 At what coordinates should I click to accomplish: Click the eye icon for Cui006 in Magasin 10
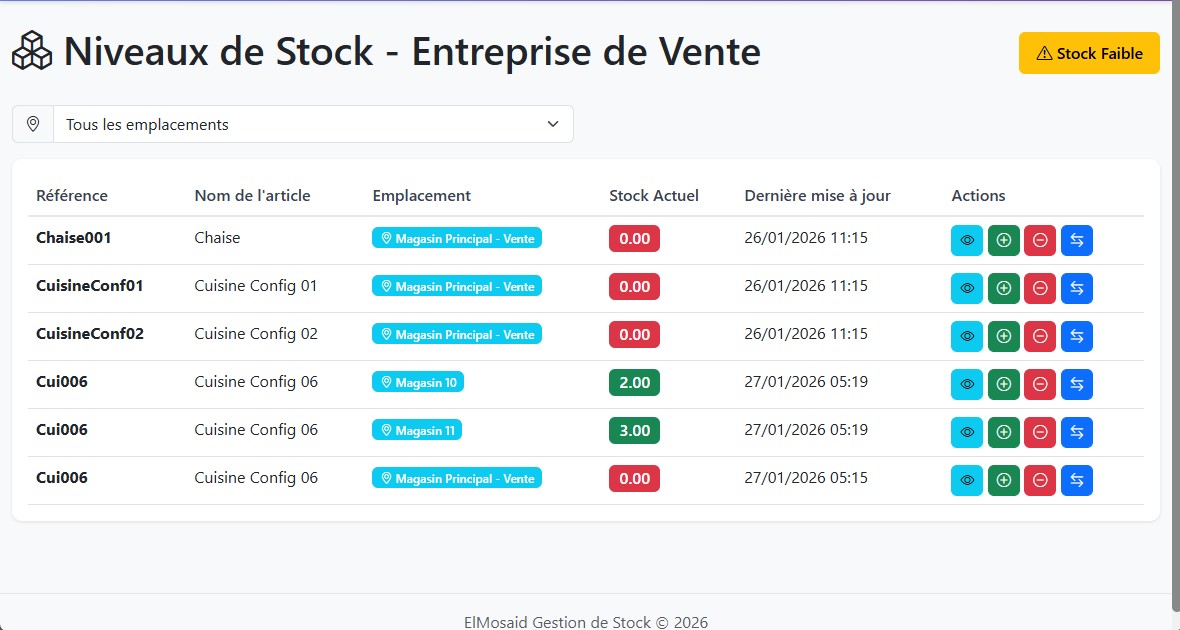pyautogui.click(x=967, y=384)
